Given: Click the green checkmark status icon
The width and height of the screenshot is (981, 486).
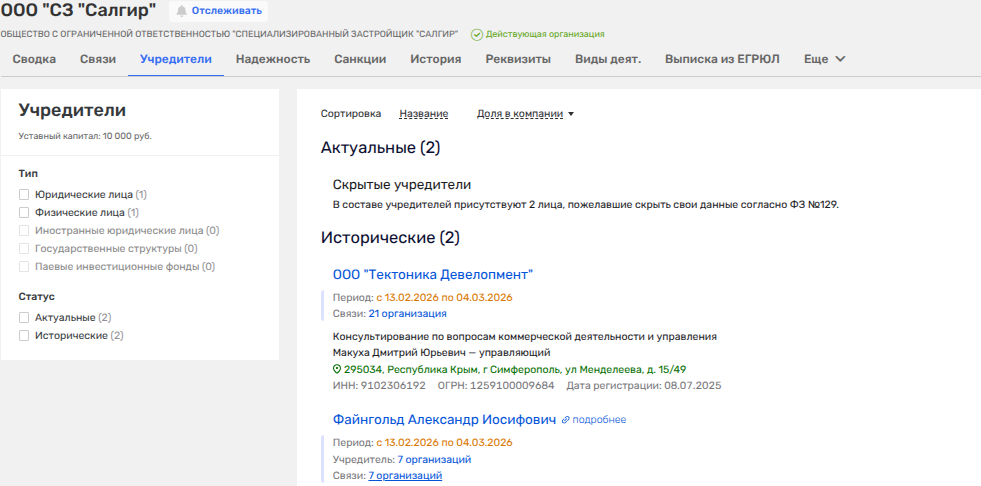Looking at the screenshot, I should 477,34.
